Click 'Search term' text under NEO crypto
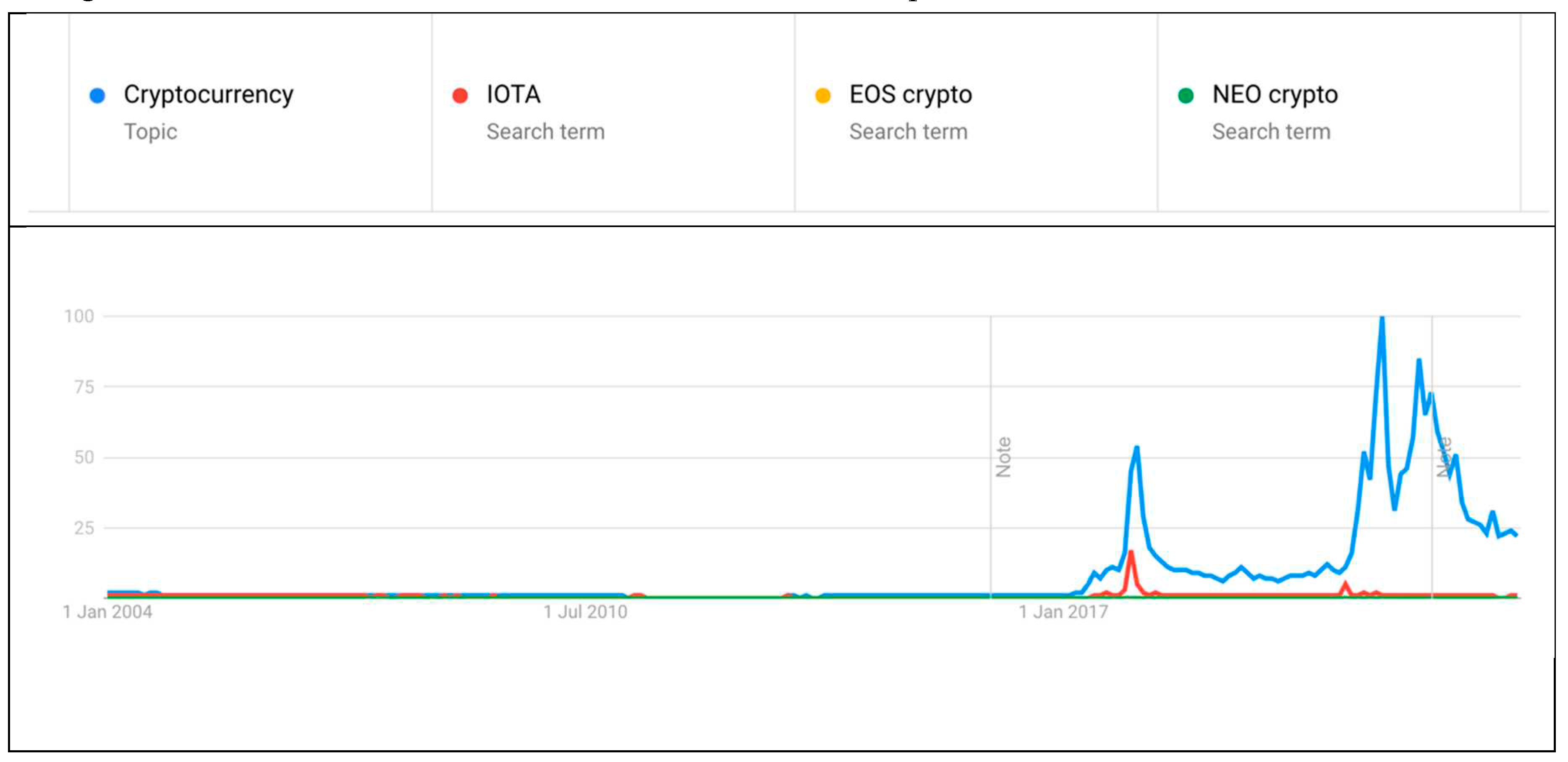This screenshot has height=762, width=1568. (x=1271, y=131)
